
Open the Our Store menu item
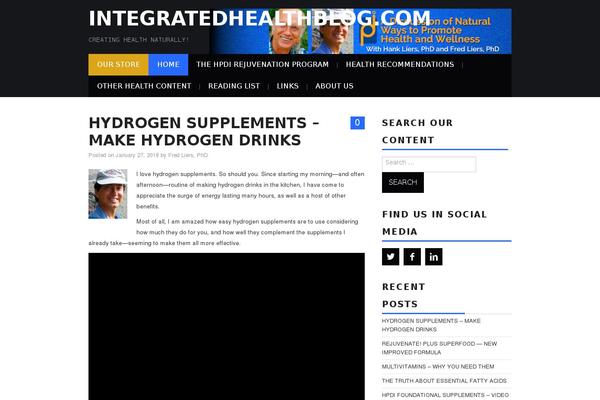[118, 65]
